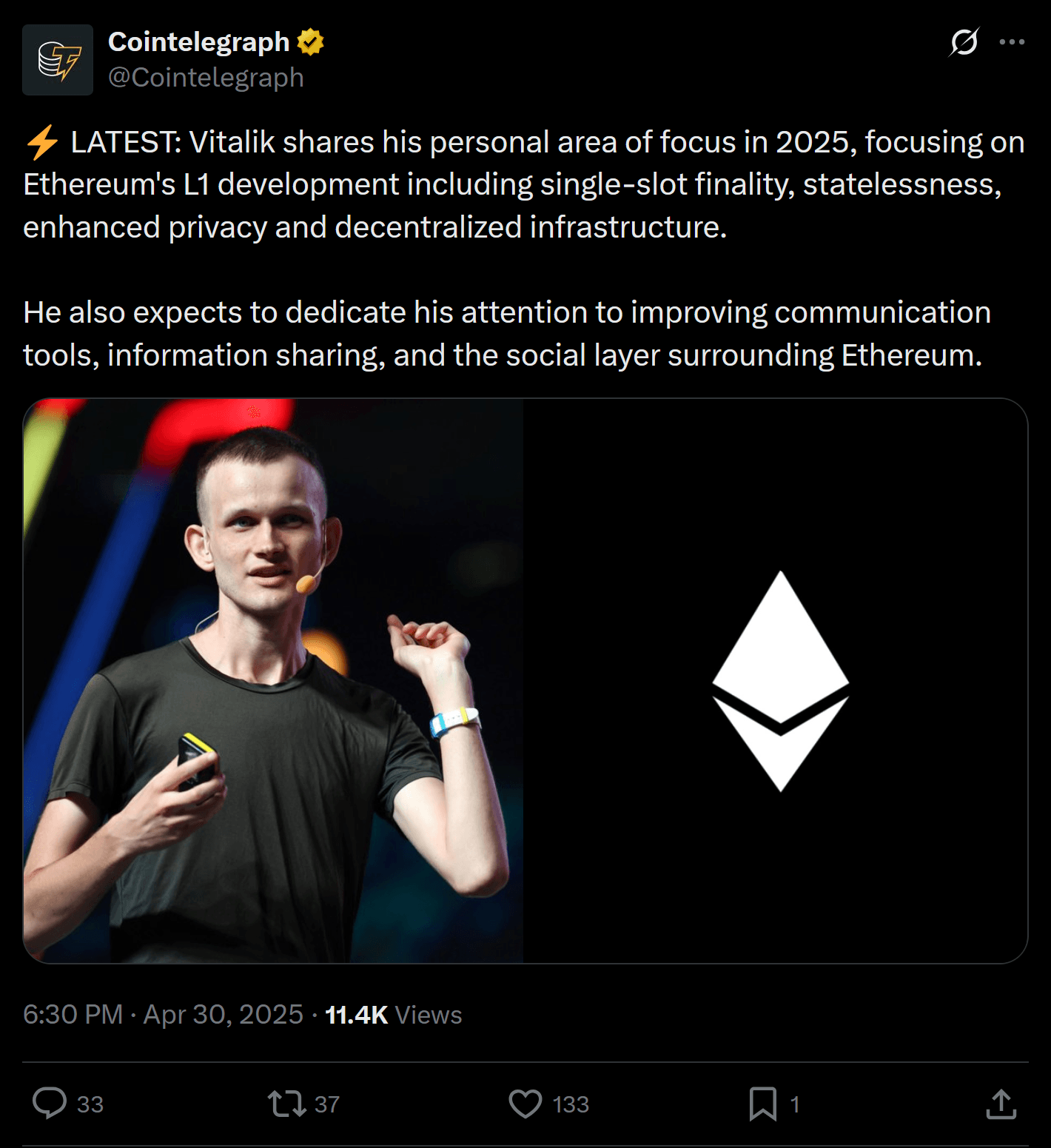Click the reply speech bubble icon
The height and width of the screenshot is (1148, 1051).
pos(50,1103)
